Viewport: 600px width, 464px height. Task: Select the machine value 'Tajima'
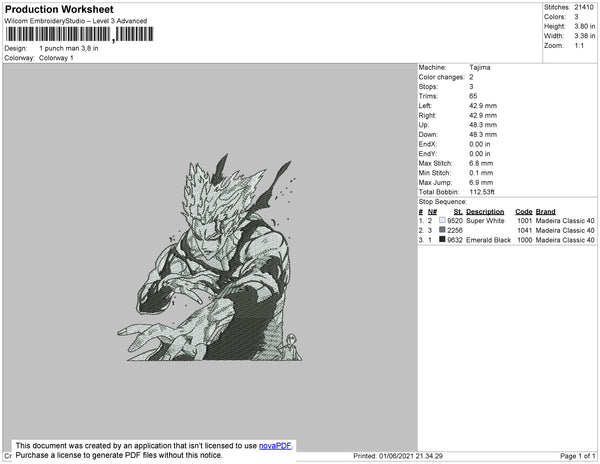tap(479, 67)
